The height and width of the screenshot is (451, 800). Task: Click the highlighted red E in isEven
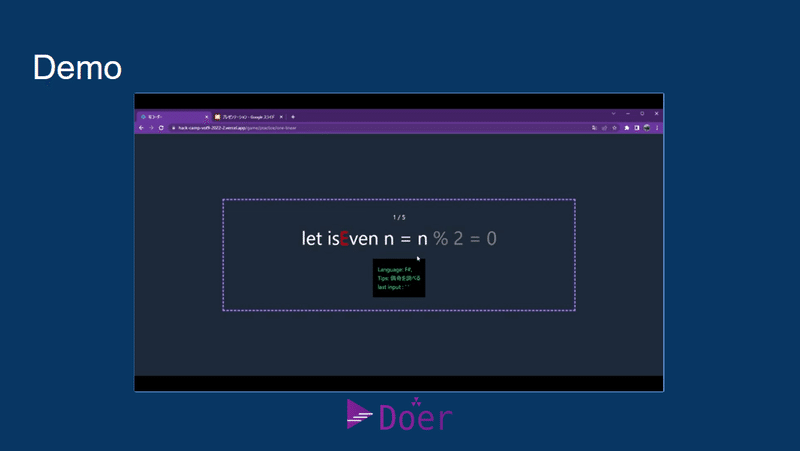[x=344, y=238]
